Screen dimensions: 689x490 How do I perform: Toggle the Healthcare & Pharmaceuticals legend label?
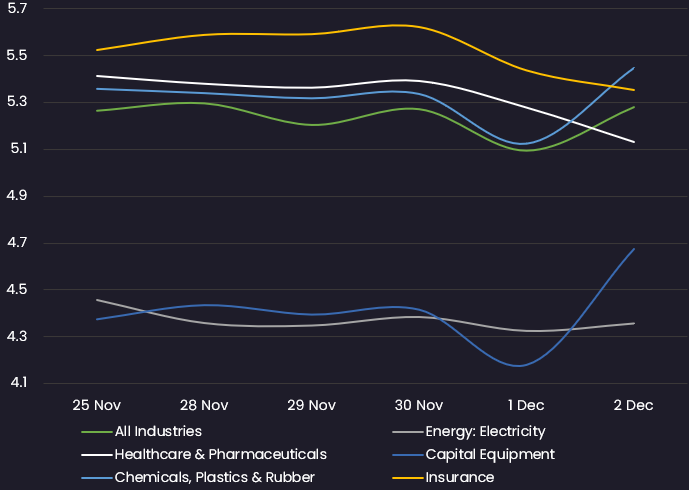[x=221, y=454]
